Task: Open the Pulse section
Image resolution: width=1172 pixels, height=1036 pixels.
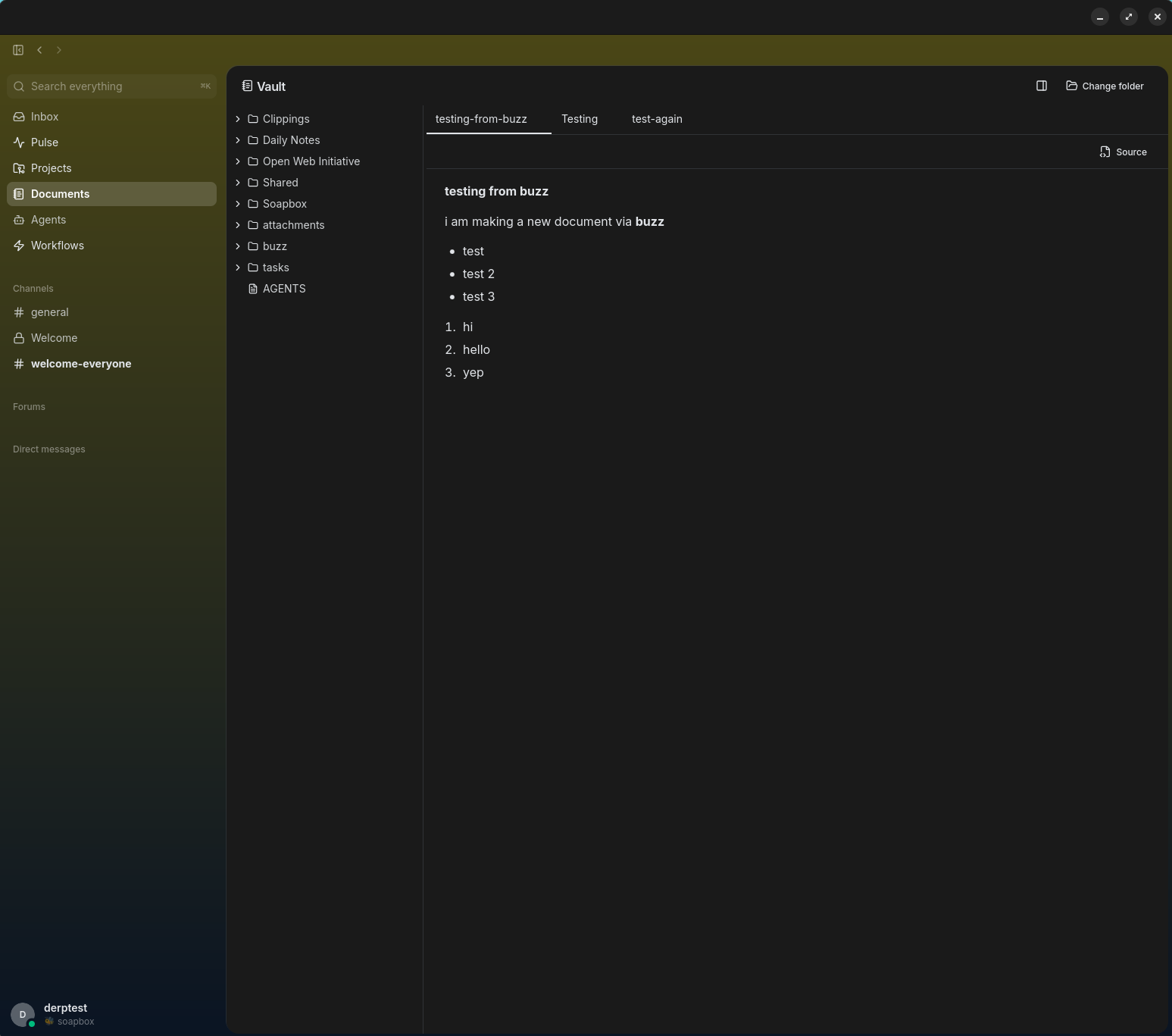Action: (111, 142)
